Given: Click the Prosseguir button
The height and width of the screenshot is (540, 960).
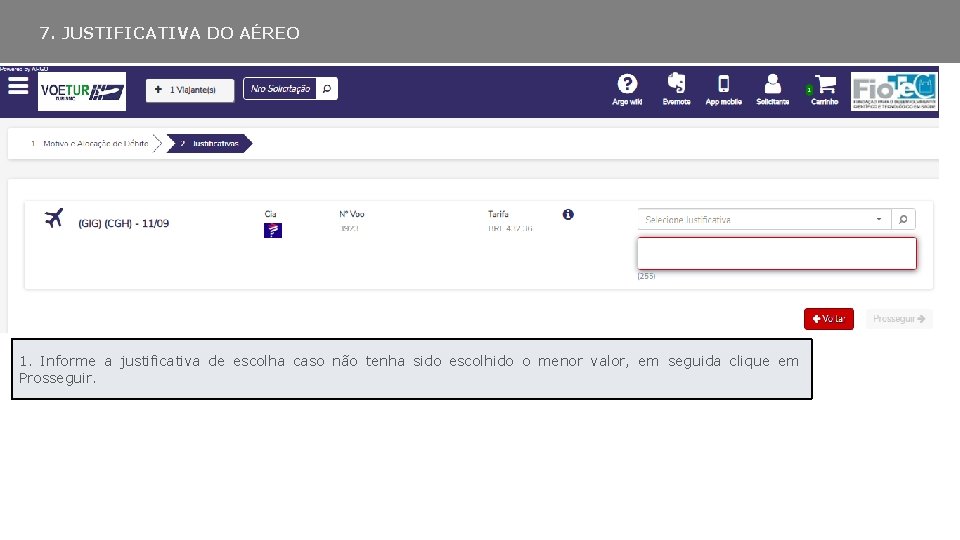Looking at the screenshot, I should click(899, 319).
